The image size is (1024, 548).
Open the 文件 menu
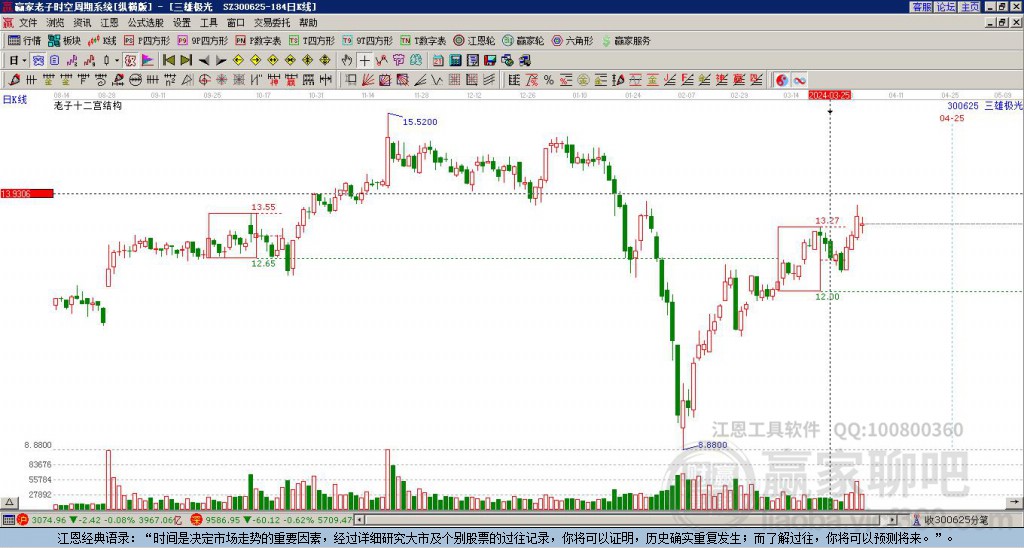pyautogui.click(x=28, y=23)
